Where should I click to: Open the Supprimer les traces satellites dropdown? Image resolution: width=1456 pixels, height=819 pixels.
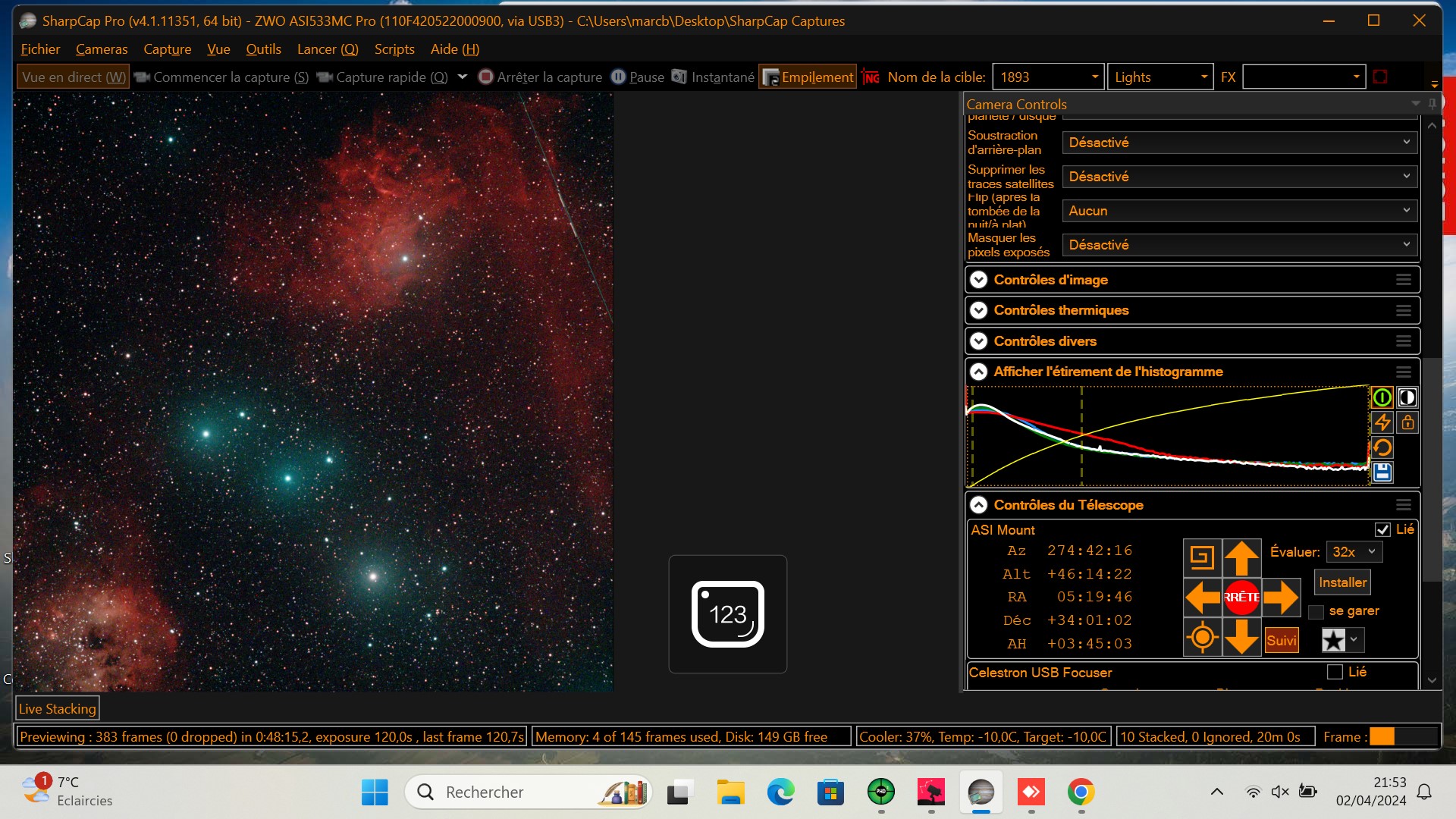click(x=1240, y=177)
